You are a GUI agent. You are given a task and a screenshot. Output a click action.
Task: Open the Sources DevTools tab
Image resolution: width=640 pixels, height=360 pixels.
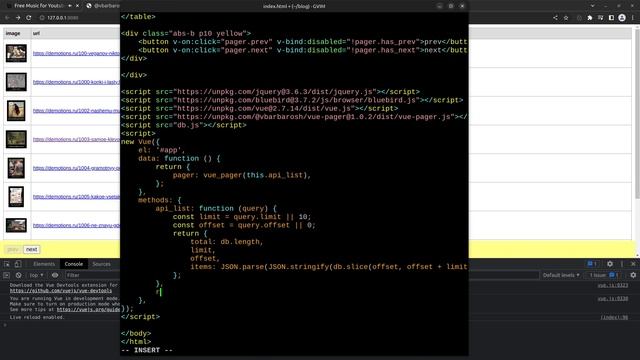[101, 264]
